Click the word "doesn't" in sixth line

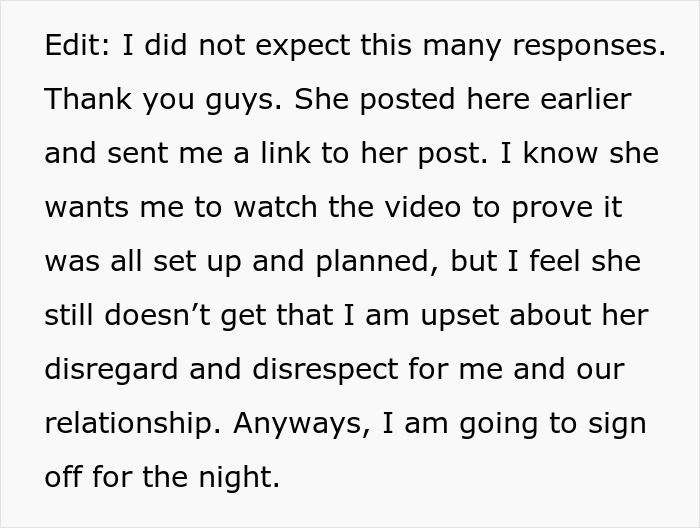pos(157,315)
